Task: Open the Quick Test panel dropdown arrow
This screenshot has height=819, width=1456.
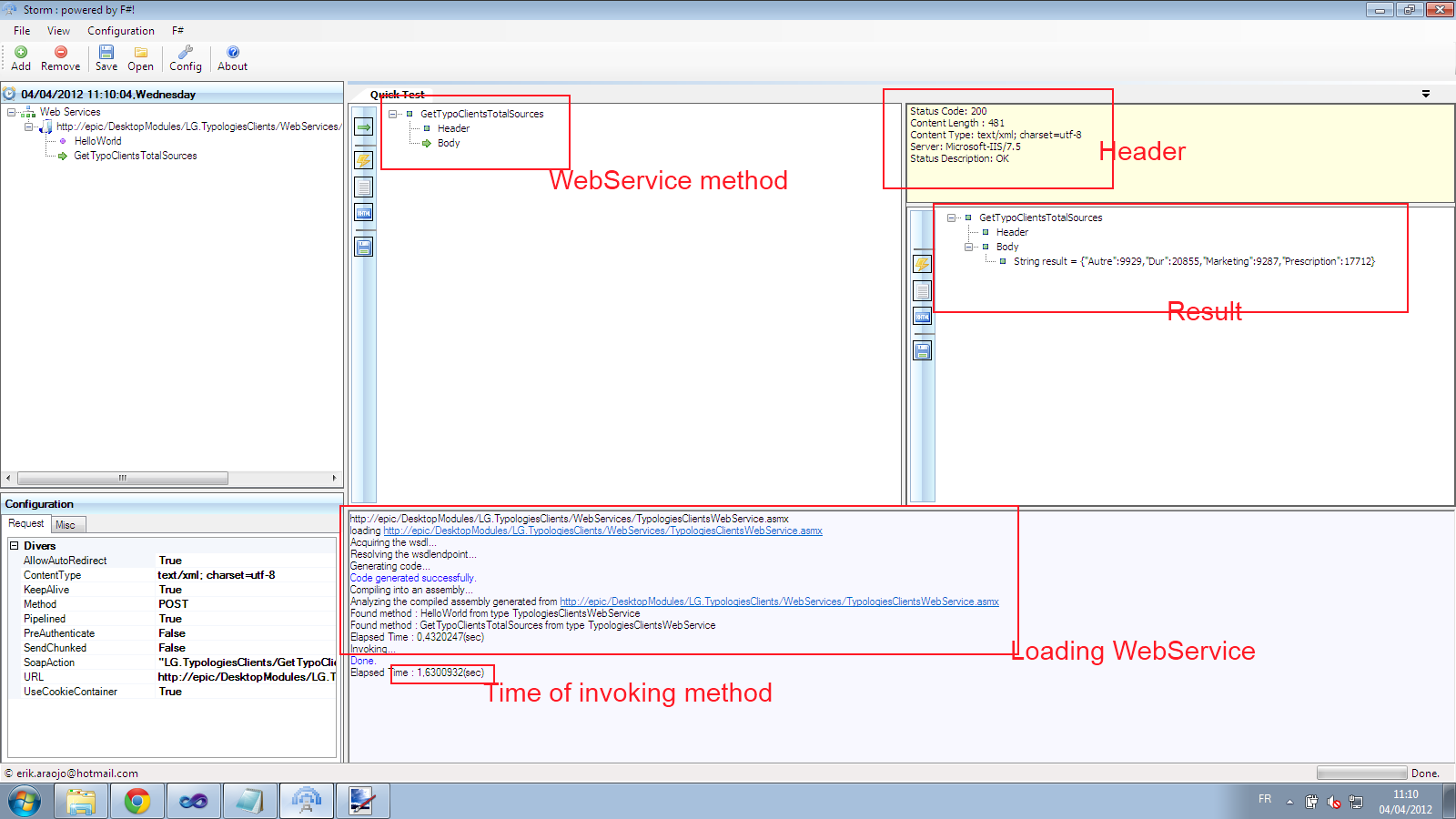Action: click(1426, 94)
